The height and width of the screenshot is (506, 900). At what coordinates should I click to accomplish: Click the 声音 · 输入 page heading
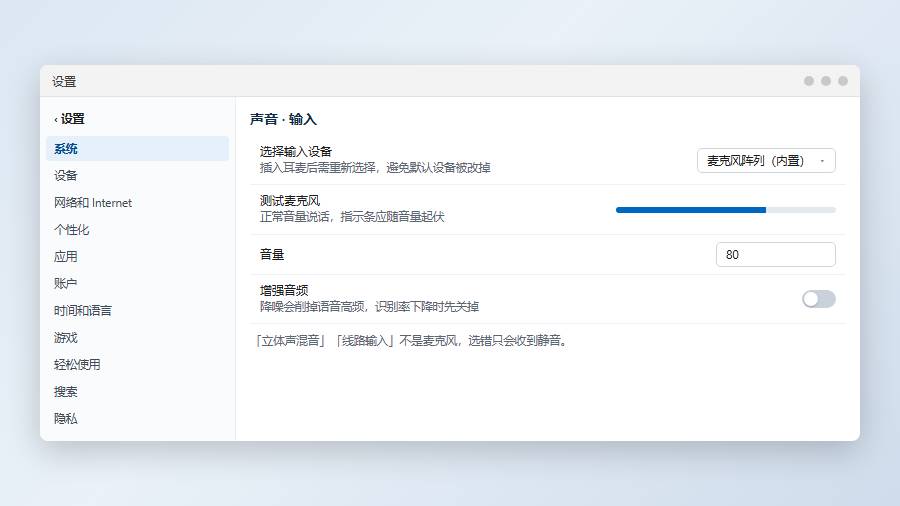click(284, 119)
